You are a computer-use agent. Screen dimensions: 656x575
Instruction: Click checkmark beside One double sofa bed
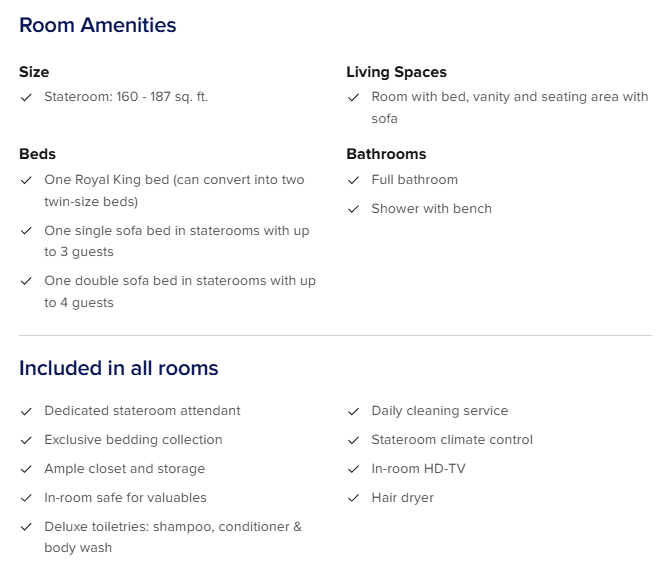coord(26,282)
